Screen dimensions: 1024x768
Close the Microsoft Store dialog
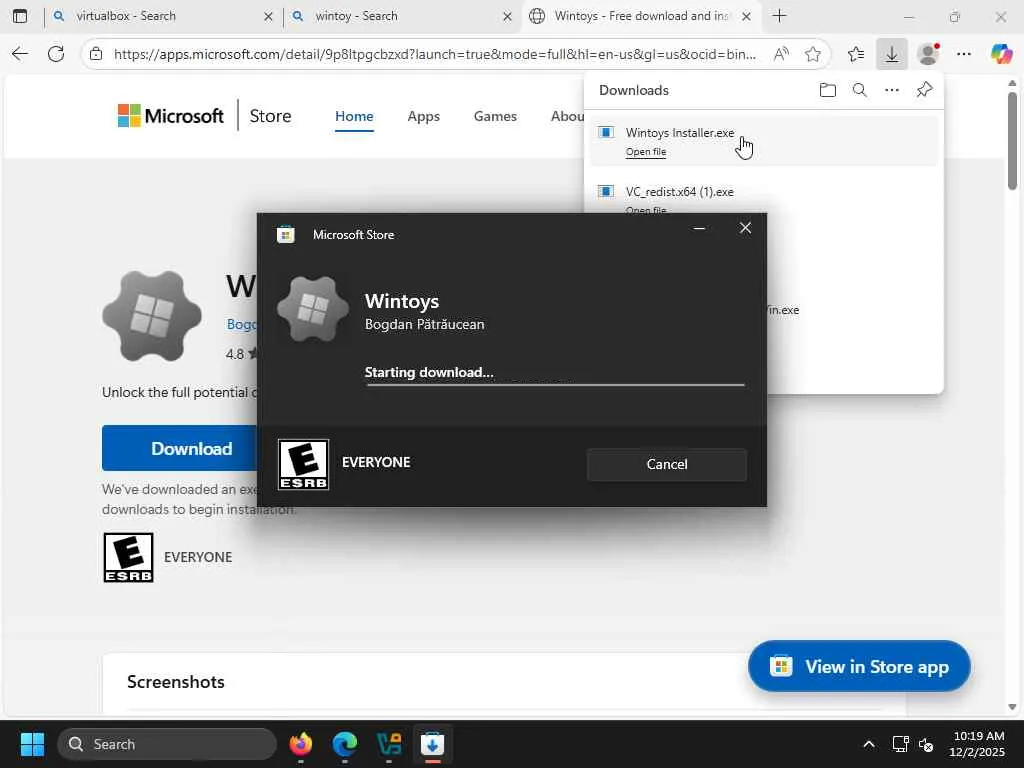point(745,228)
